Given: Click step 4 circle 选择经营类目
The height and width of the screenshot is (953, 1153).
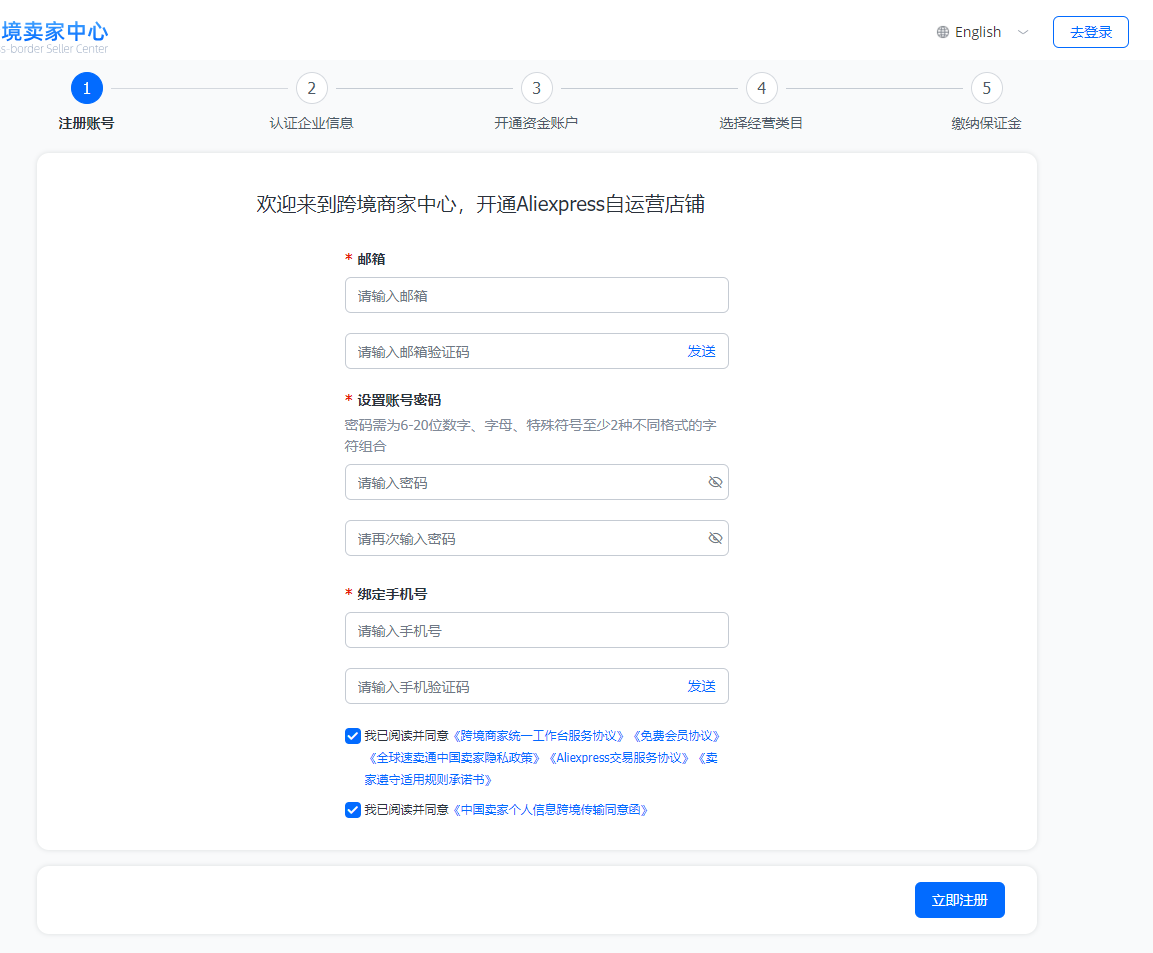Looking at the screenshot, I should click(x=761, y=88).
